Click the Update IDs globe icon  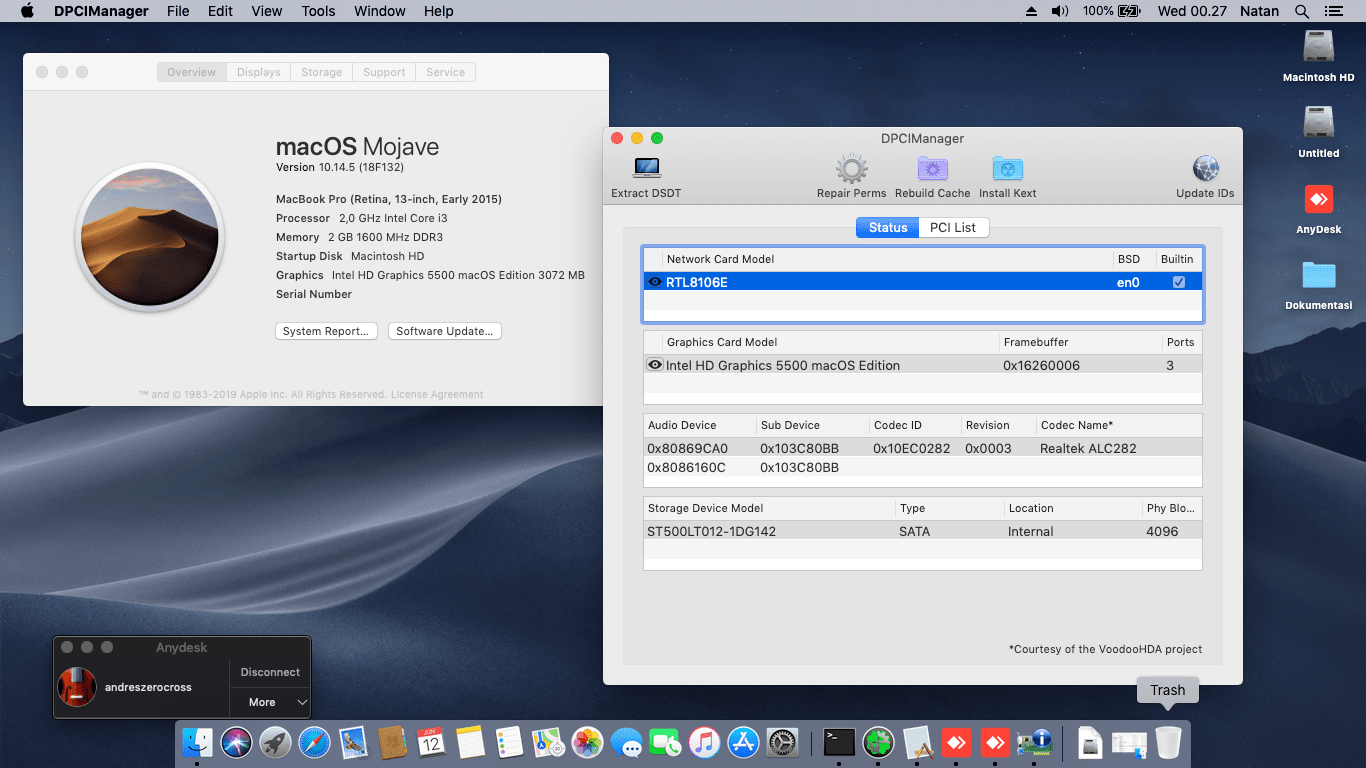[1205, 168]
